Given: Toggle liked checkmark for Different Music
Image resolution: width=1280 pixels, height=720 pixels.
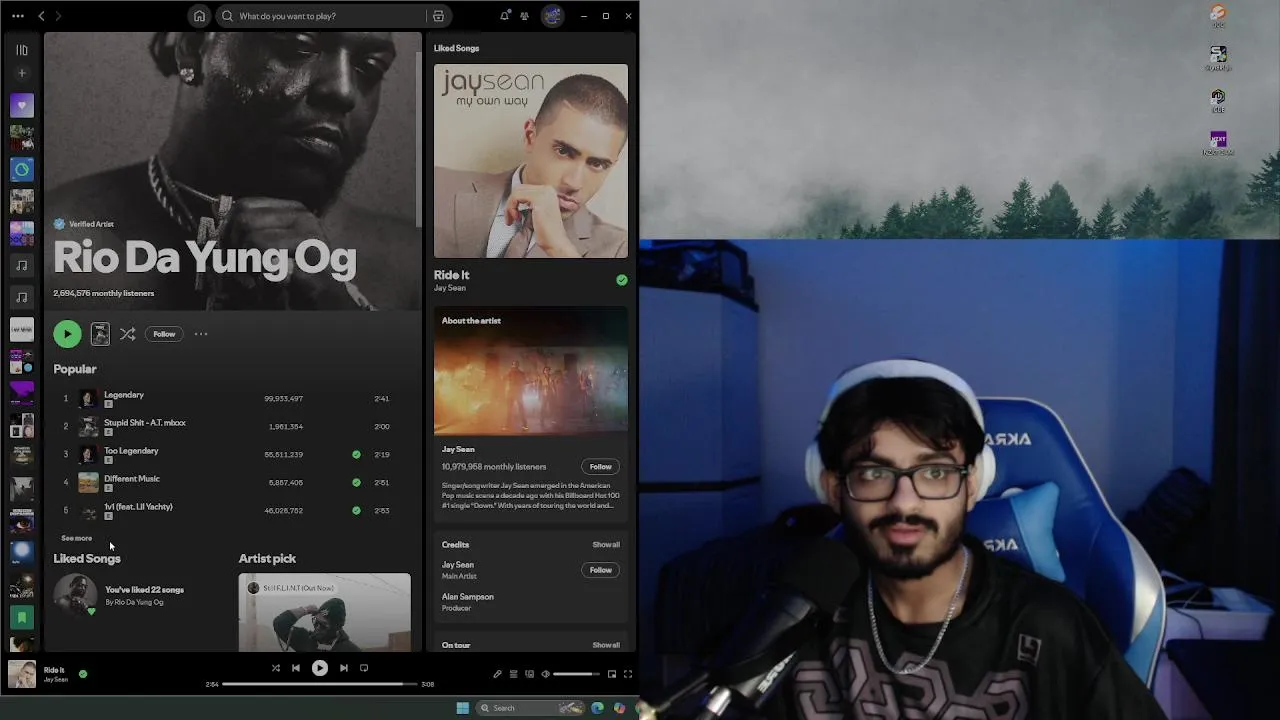Looking at the screenshot, I should coord(356,482).
